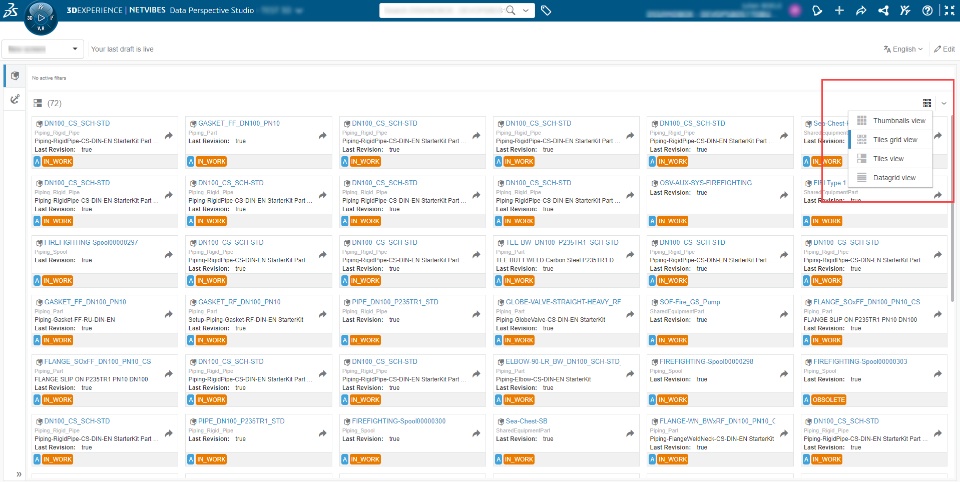Open the SOF-Fire_CS_Pump link

point(689,302)
